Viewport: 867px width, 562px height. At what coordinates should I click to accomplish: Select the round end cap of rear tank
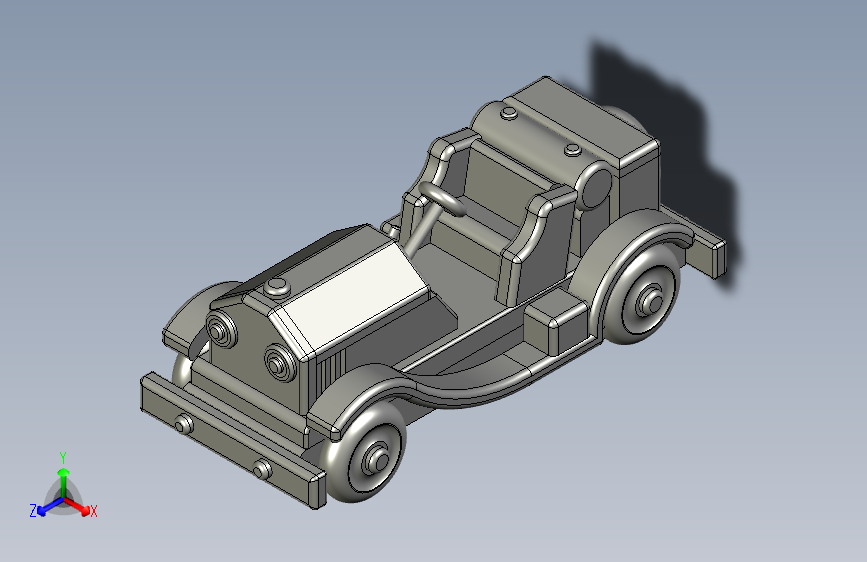[596, 187]
